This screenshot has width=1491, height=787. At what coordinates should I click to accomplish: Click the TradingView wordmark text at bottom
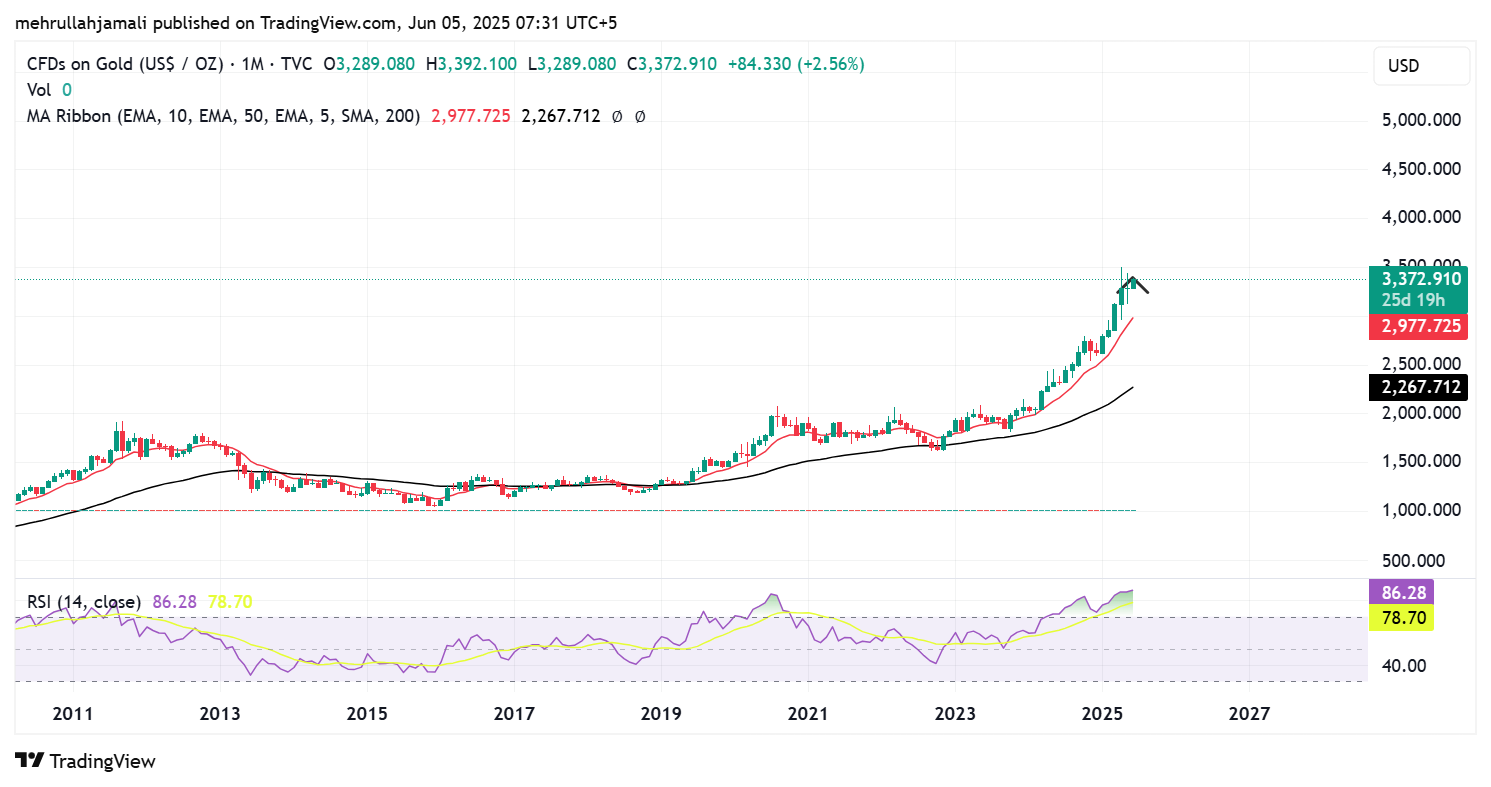tap(102, 761)
